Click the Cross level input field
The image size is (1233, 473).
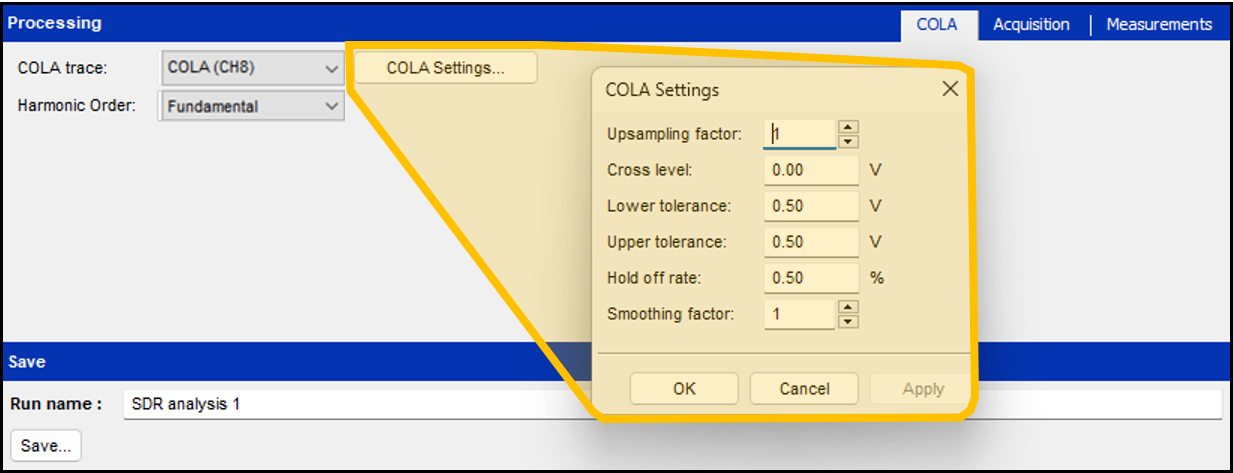tap(810, 170)
